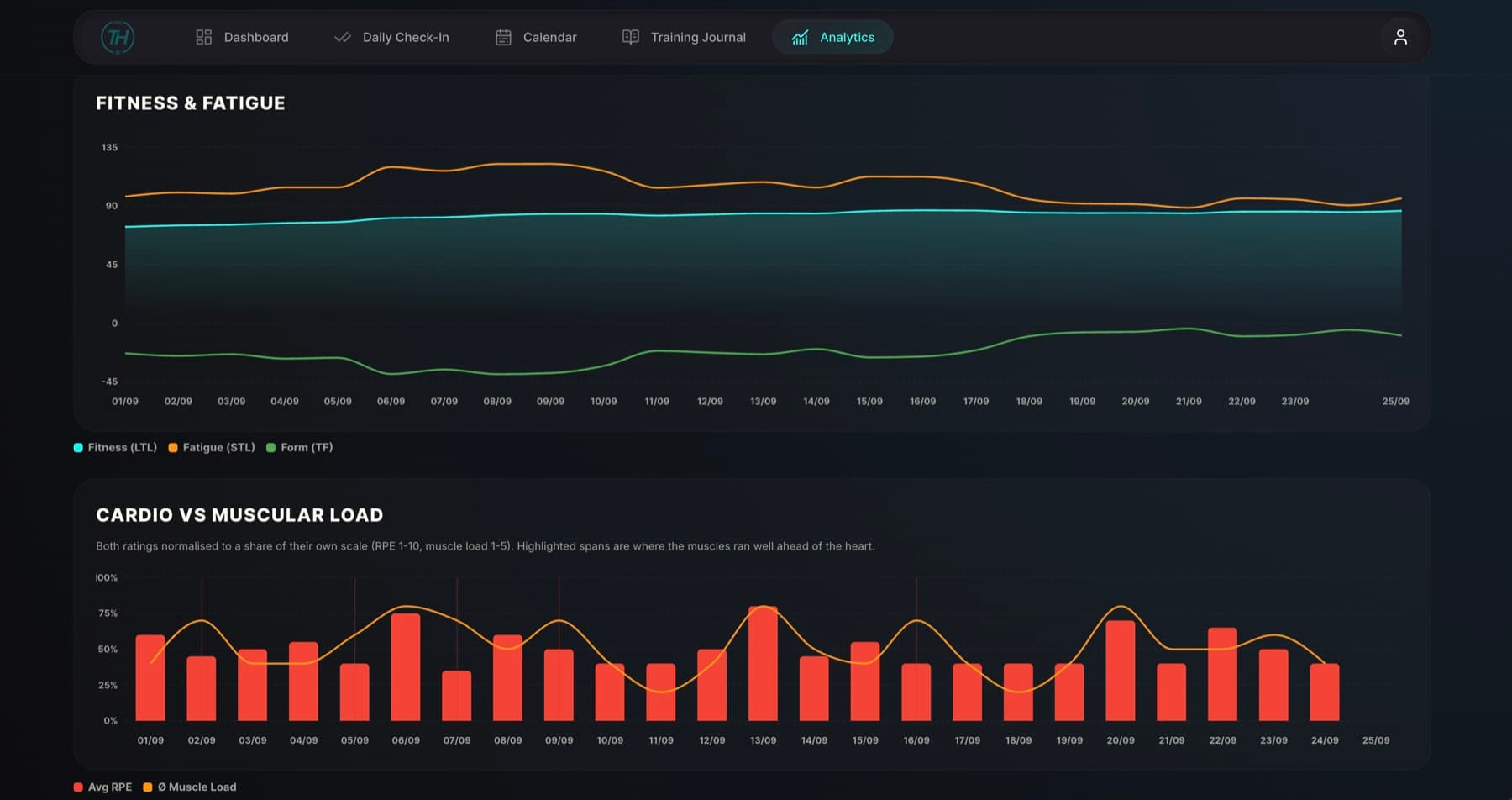
Task: Toggle the Ø Muscle Load legend entry
Action: click(x=190, y=787)
